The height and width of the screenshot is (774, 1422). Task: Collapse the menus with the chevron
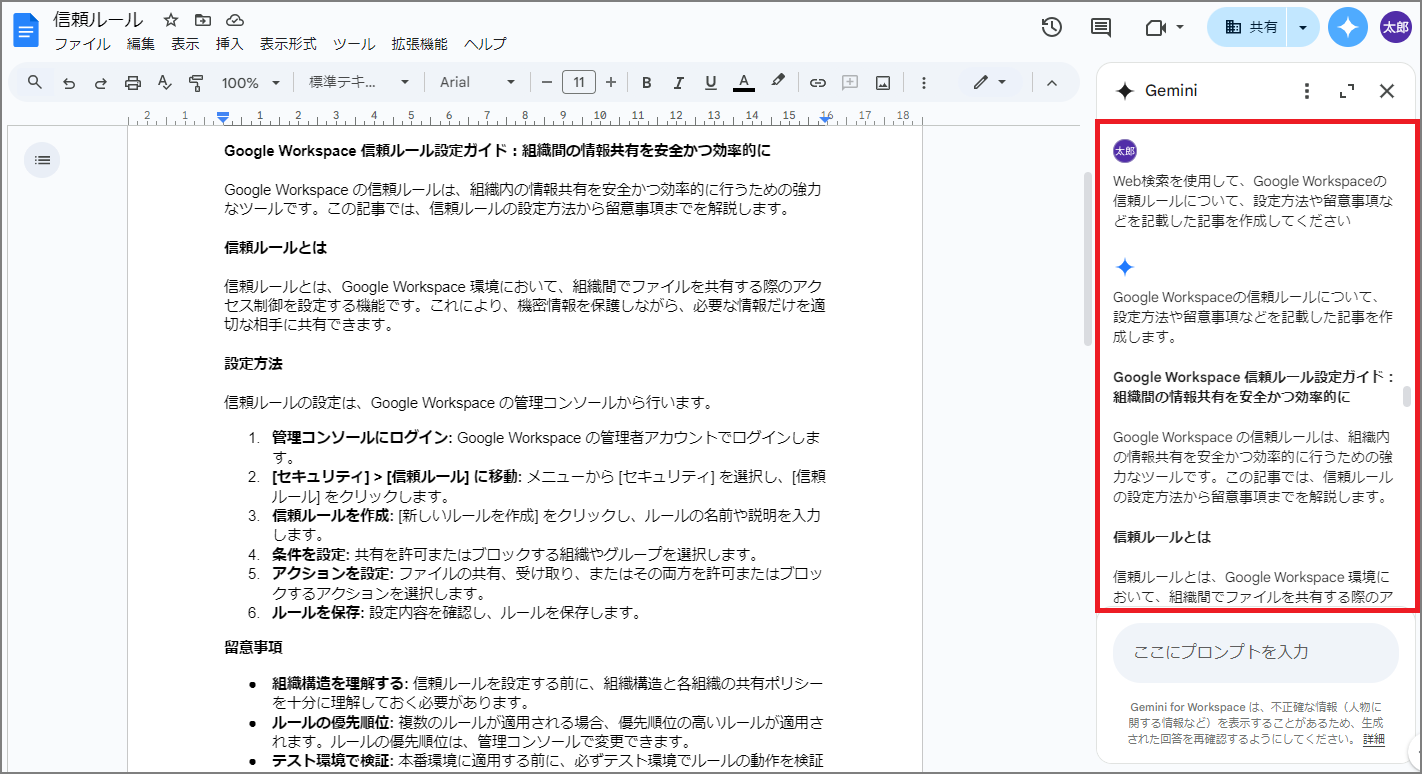coord(1051,82)
